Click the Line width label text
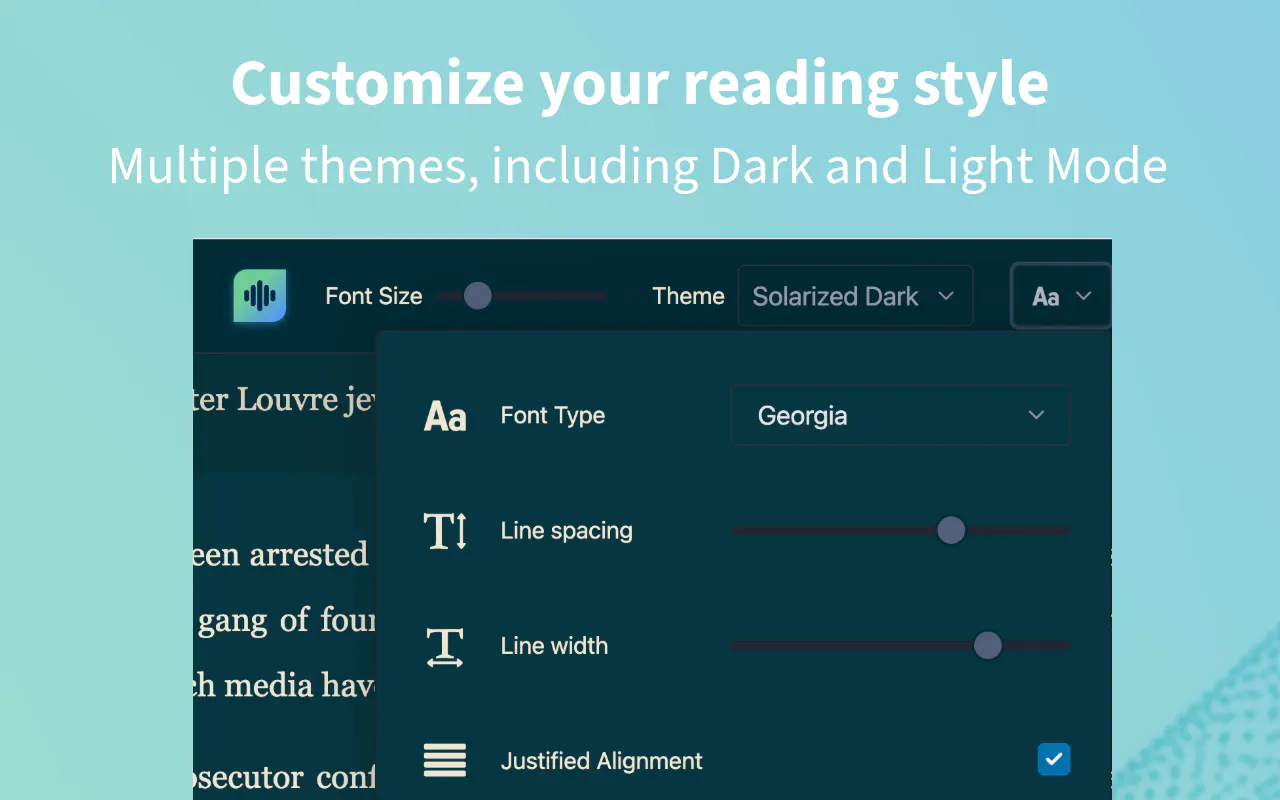 pos(554,645)
